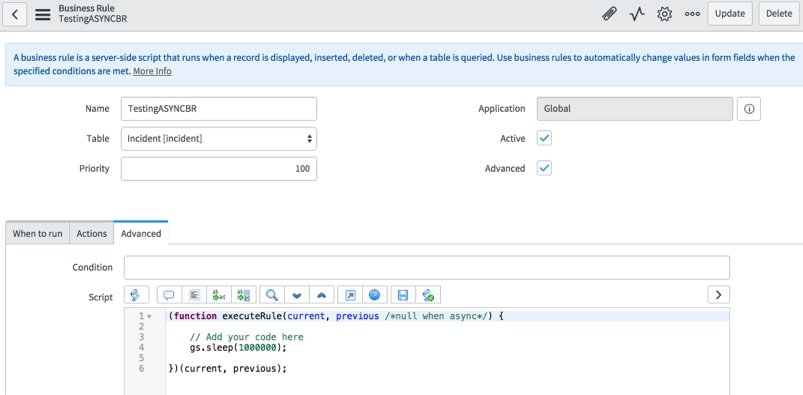Click the Application field showing Global
The width and height of the screenshot is (803, 395).
(635, 109)
